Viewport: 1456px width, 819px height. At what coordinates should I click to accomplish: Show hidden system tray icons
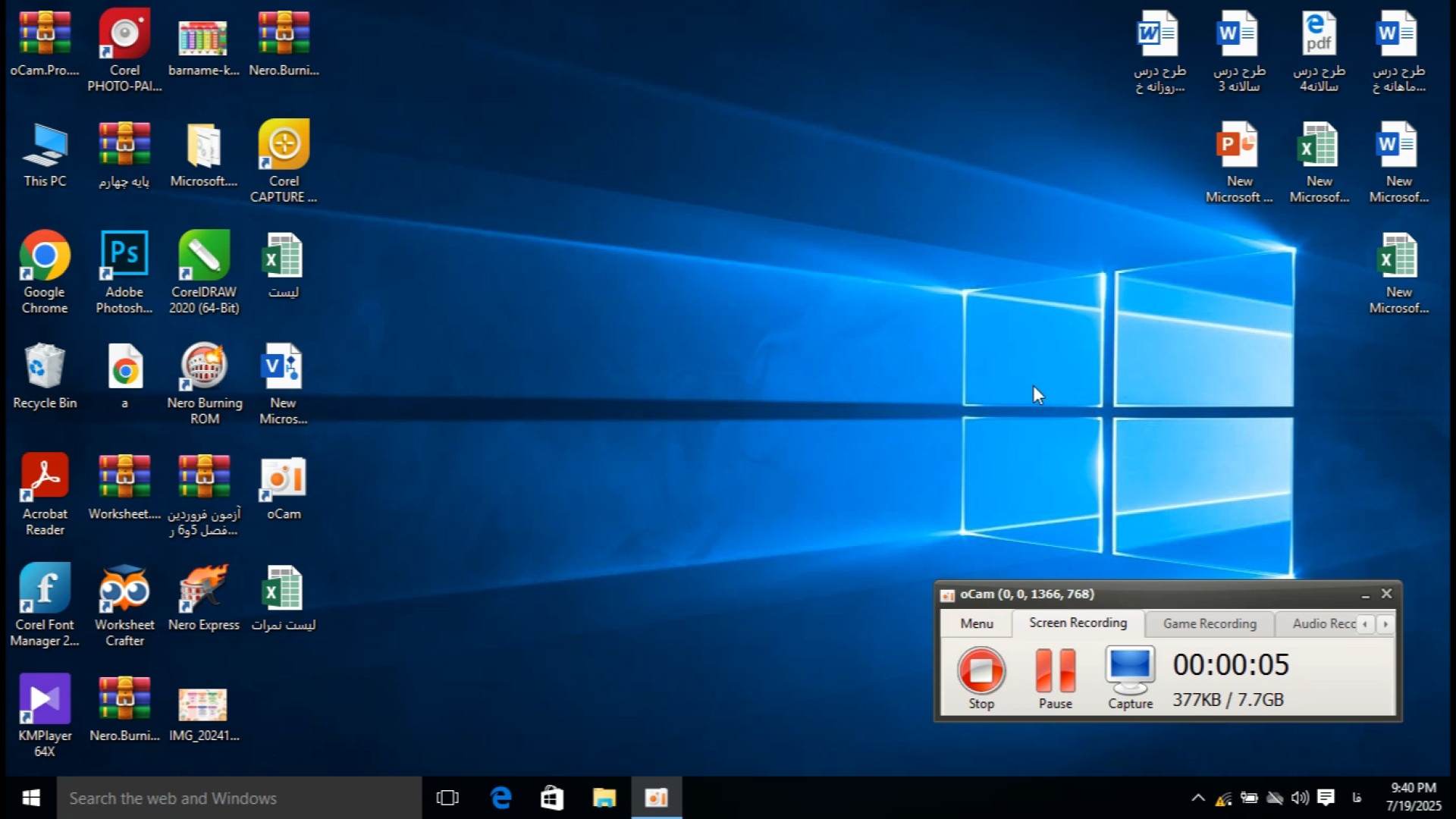click(x=1198, y=798)
